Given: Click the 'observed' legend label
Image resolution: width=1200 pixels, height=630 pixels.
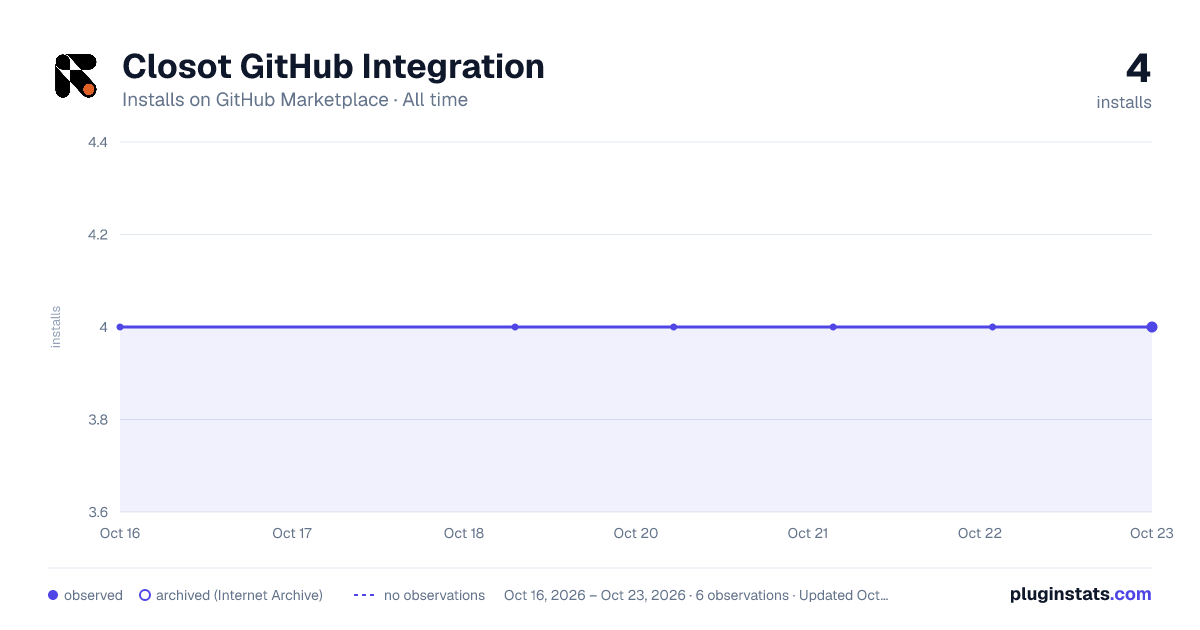Looking at the screenshot, I should pyautogui.click(x=93, y=595).
